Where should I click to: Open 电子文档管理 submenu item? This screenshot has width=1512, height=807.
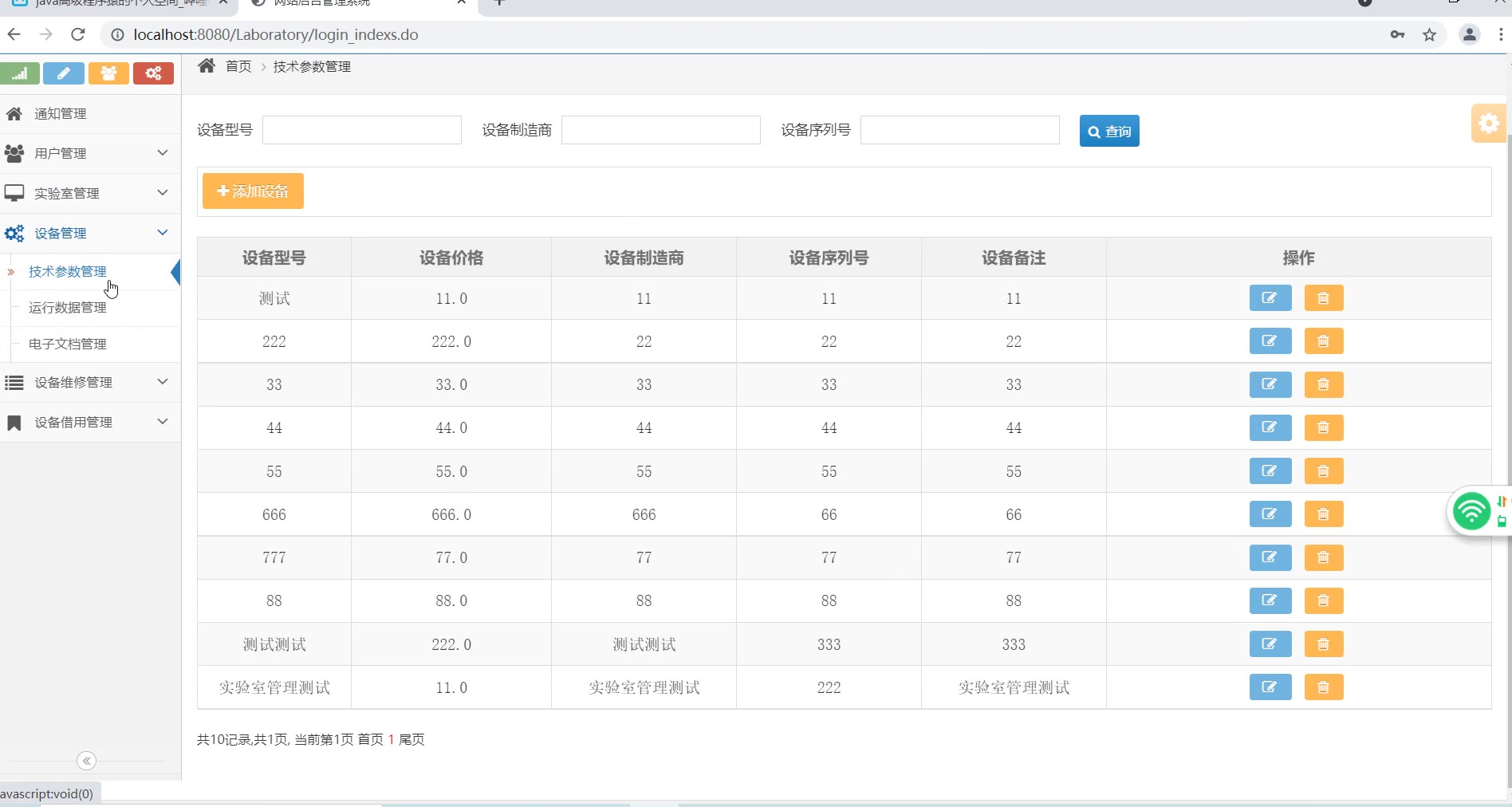pyautogui.click(x=68, y=344)
